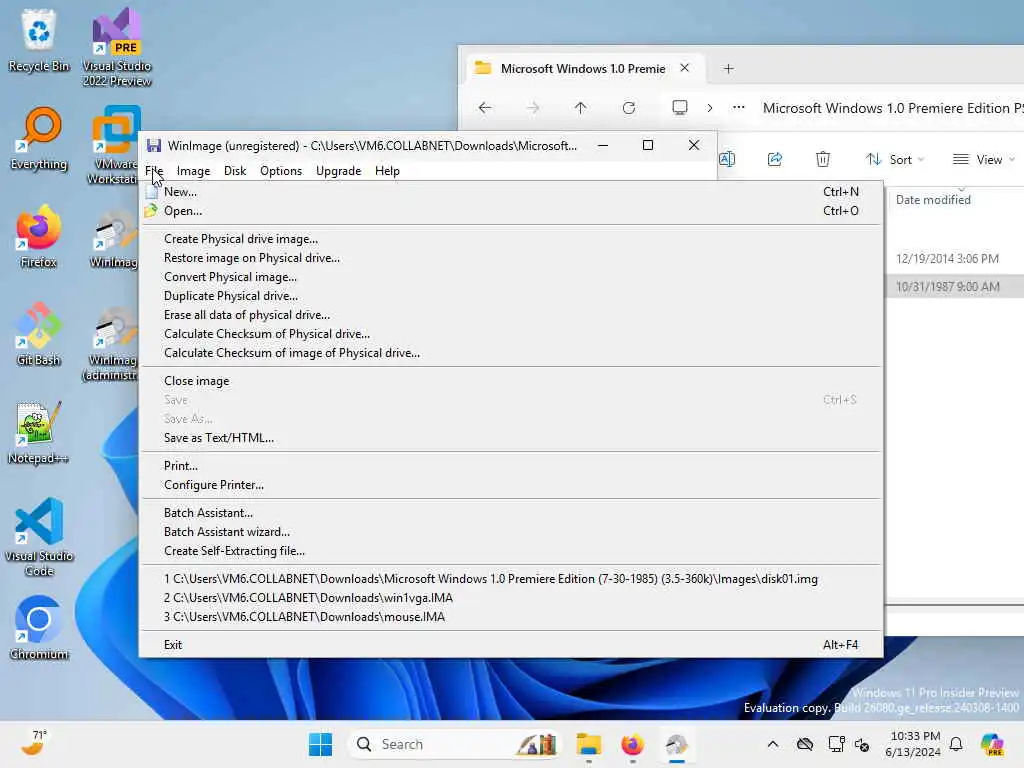Click the WinImage taskbar icon
The width and height of the screenshot is (1024, 768).
click(677, 744)
